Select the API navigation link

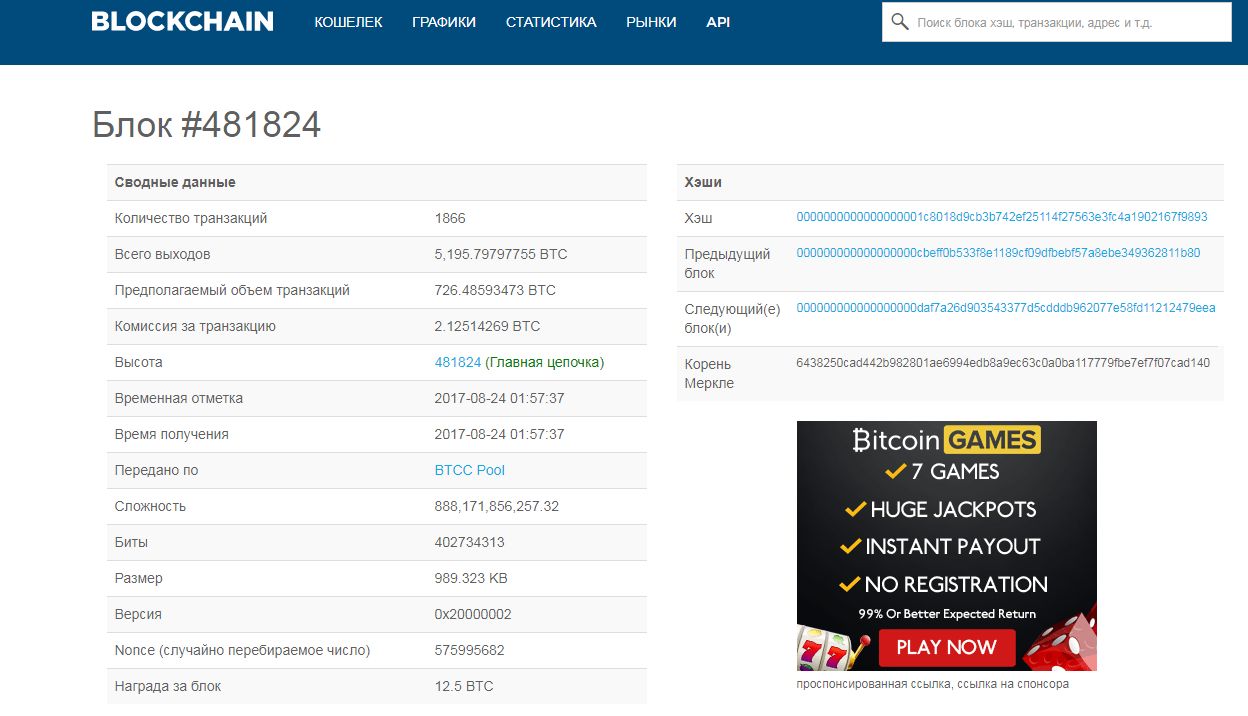718,22
